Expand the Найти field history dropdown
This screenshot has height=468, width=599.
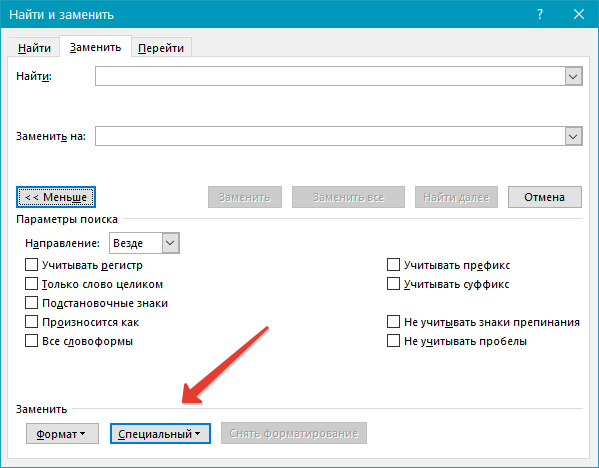[x=573, y=76]
